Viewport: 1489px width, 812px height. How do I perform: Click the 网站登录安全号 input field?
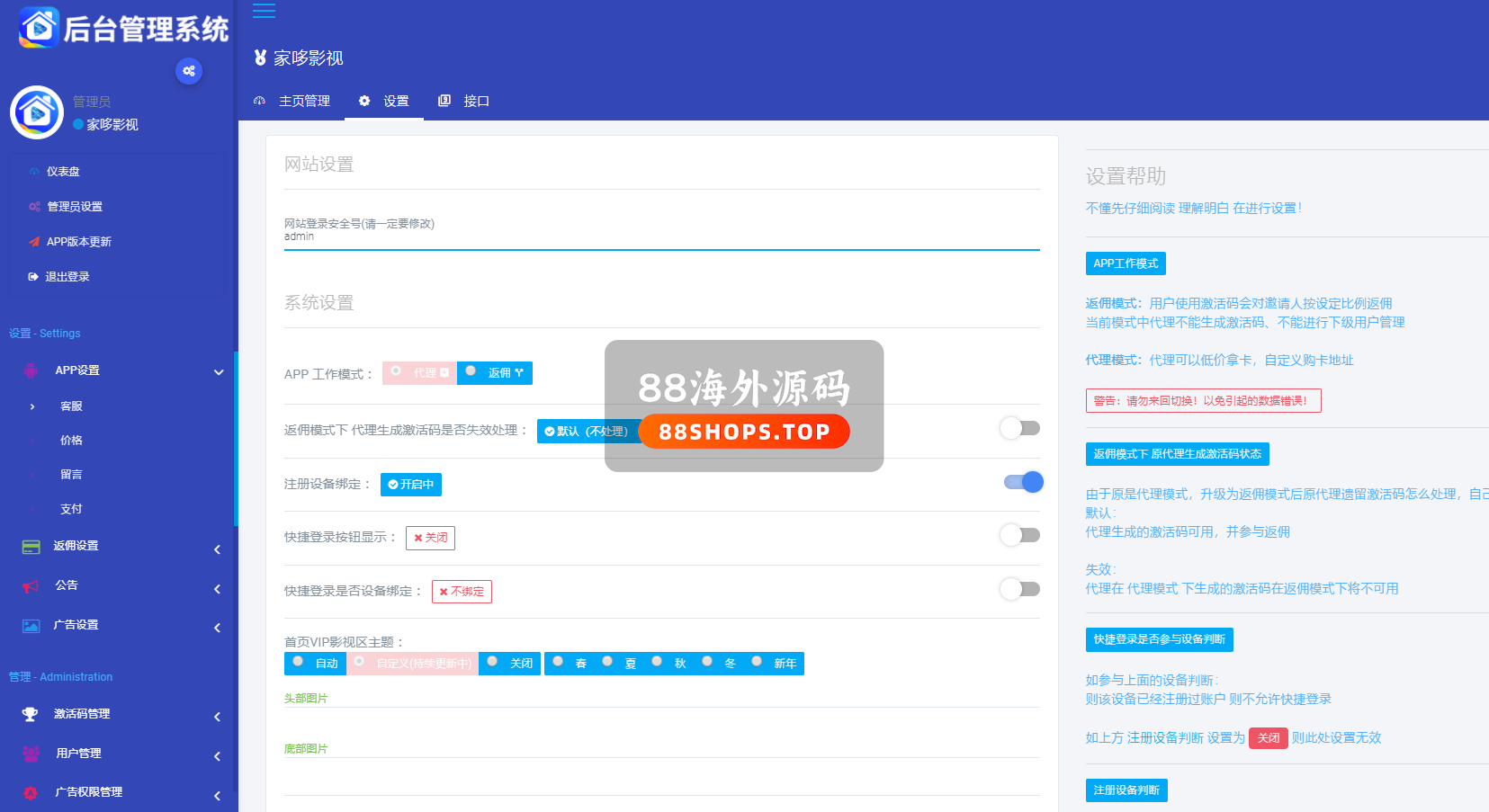coord(661,236)
